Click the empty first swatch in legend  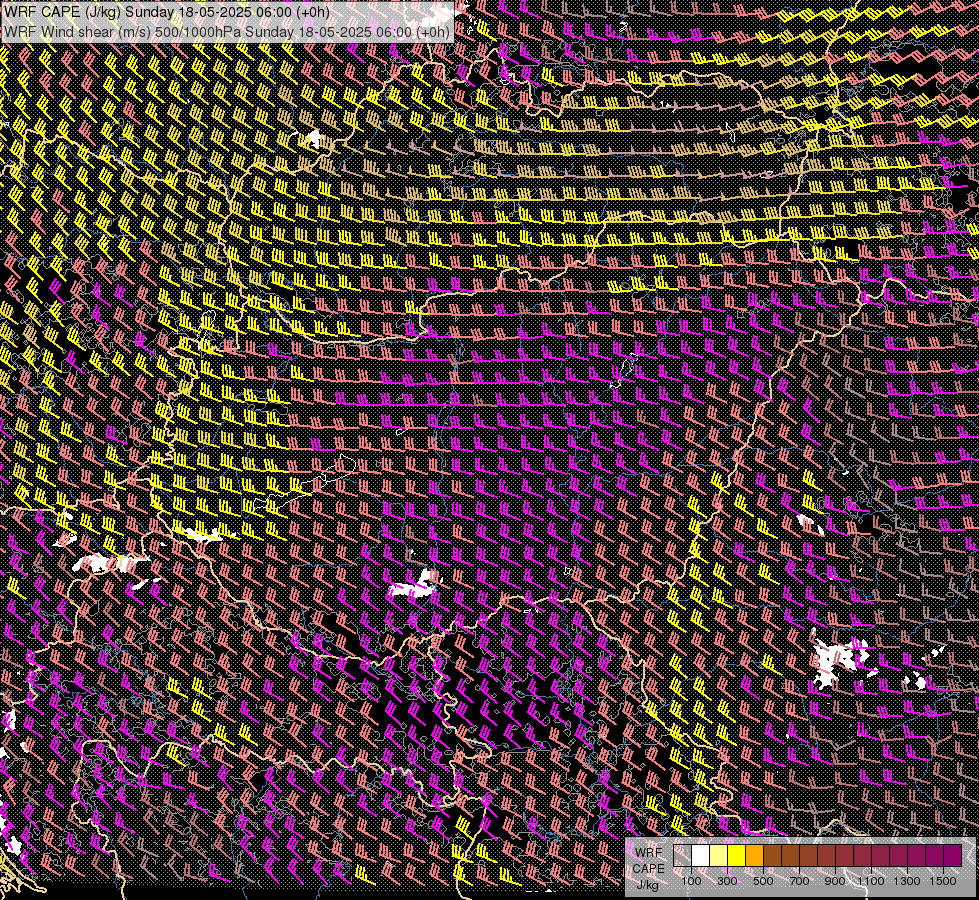pos(682,856)
